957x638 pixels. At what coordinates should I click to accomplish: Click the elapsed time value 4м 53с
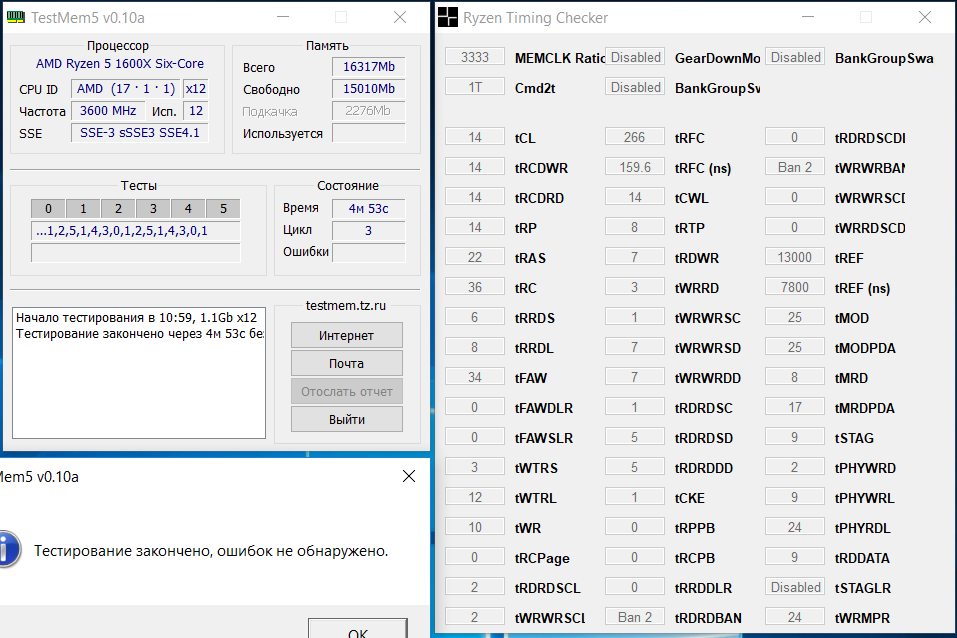369,208
